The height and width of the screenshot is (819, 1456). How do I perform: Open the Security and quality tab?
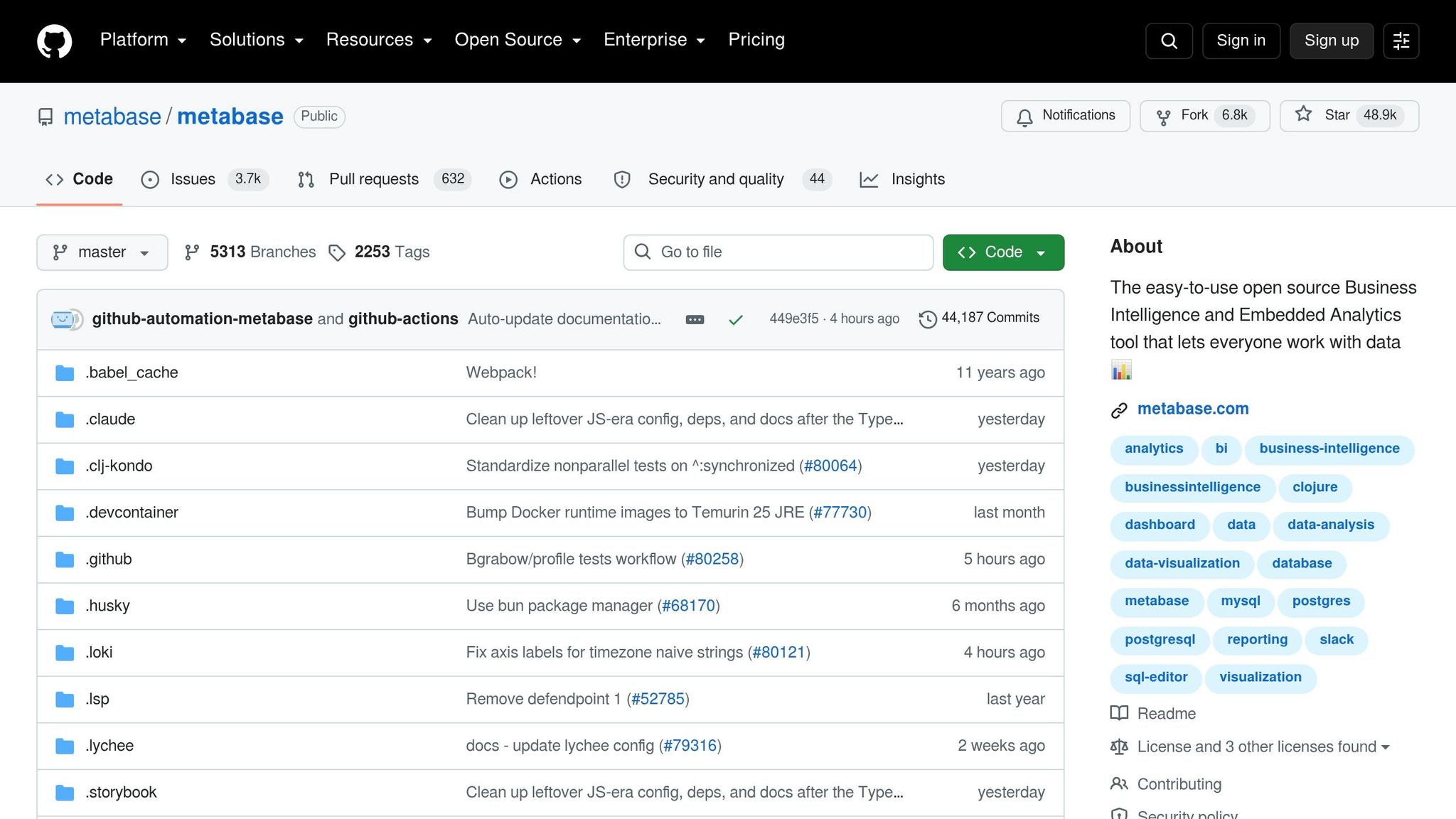point(722,179)
